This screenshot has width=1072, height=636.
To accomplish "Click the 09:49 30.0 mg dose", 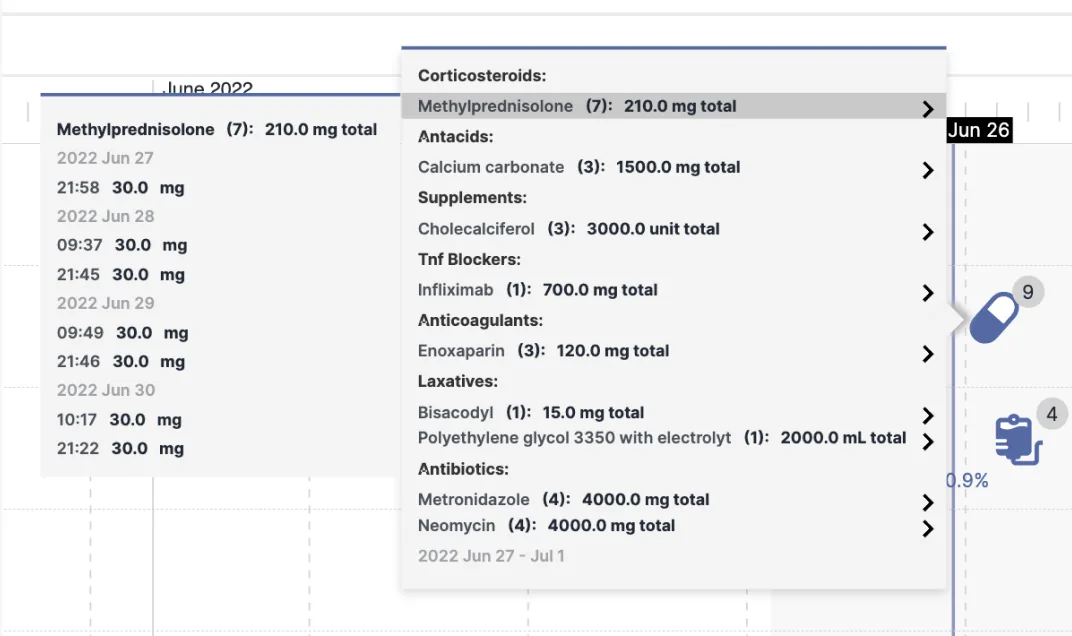I will tap(122, 332).
